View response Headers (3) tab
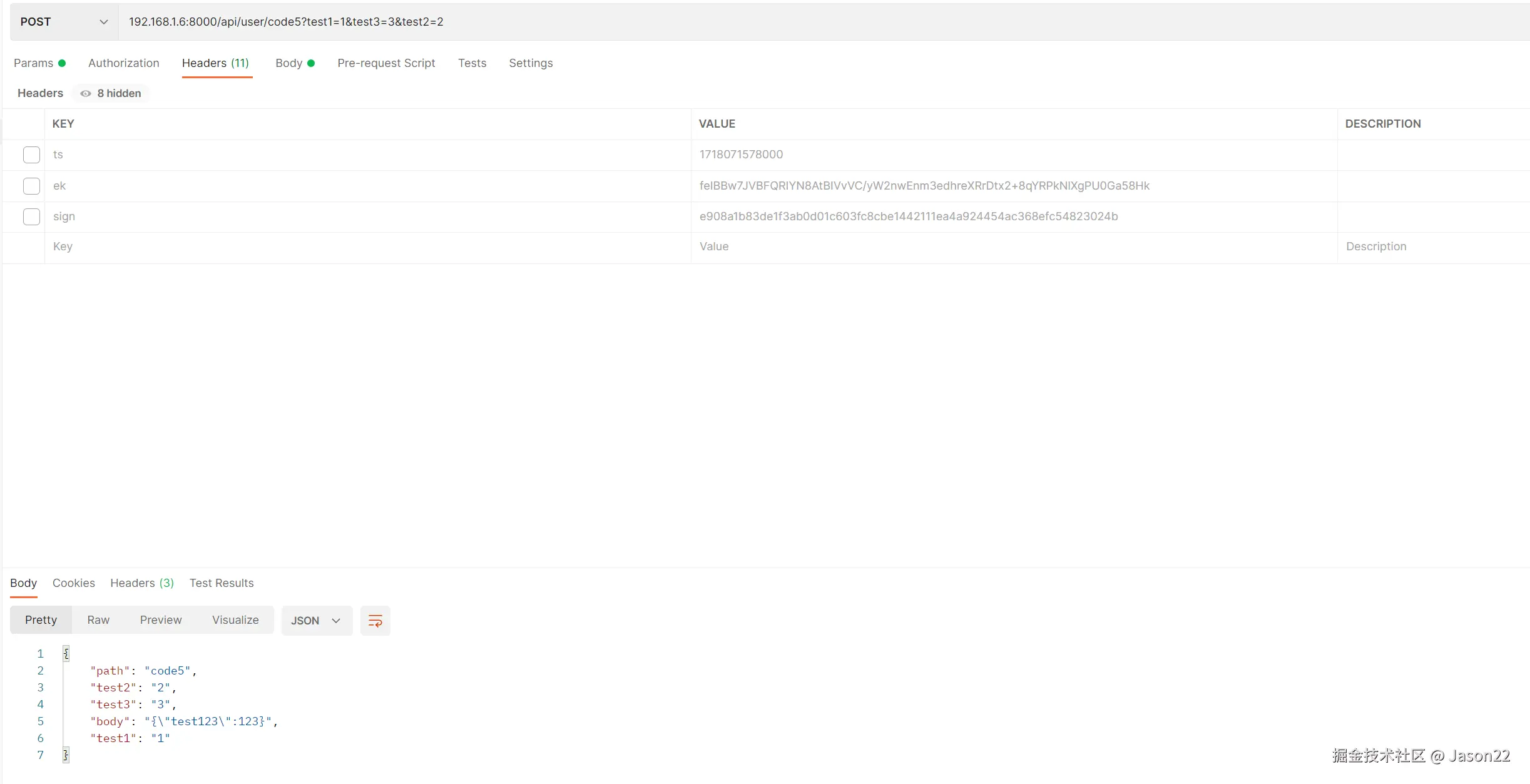This screenshot has height=784, width=1530. pos(141,583)
